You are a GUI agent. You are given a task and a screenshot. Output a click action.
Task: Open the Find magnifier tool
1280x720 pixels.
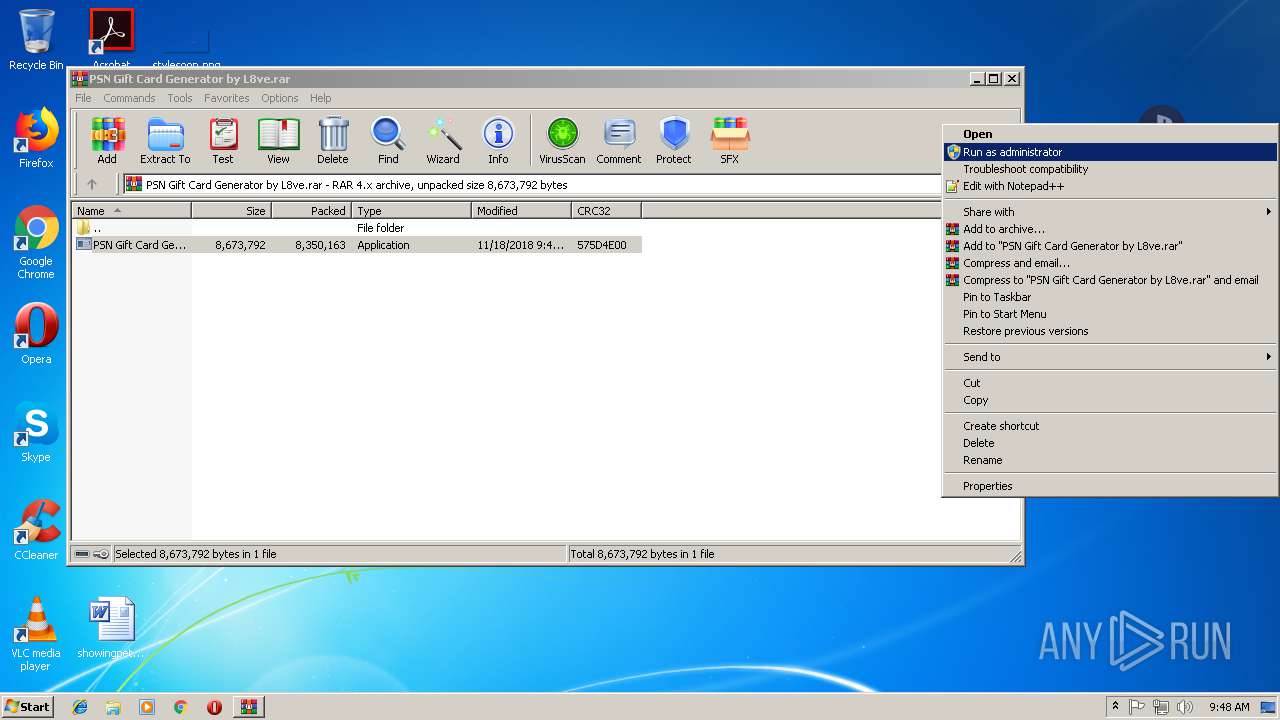(388, 140)
